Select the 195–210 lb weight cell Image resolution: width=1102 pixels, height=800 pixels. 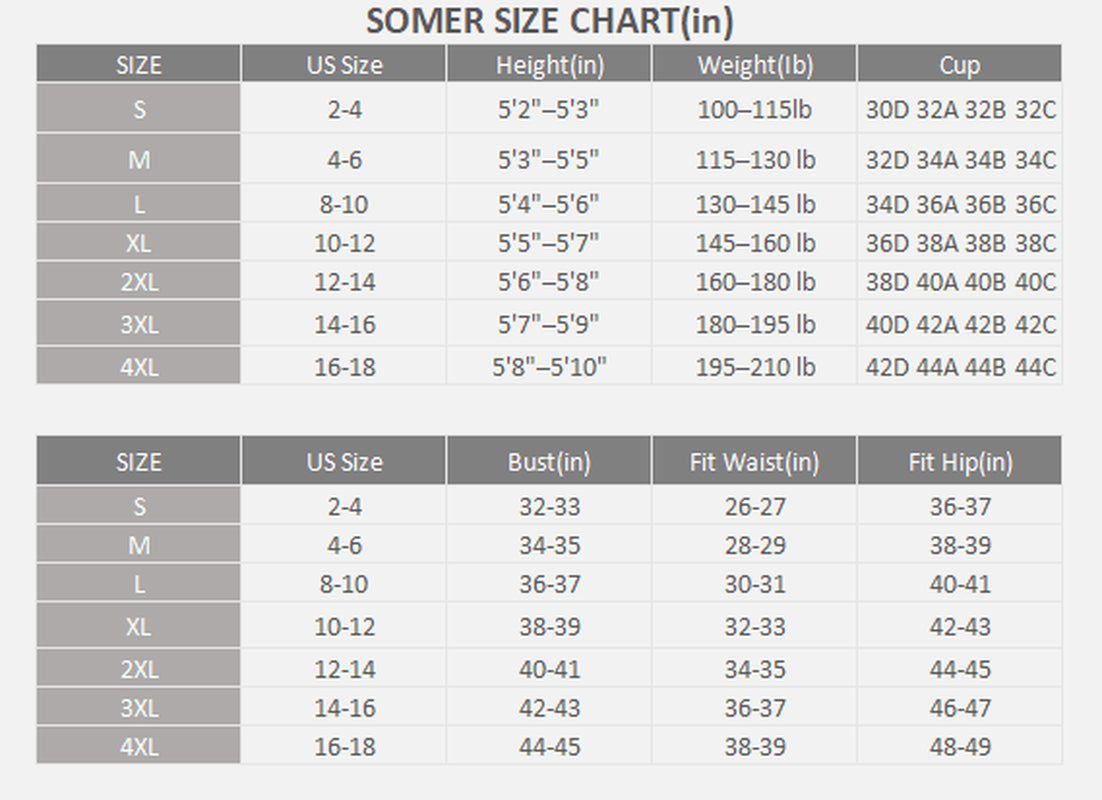(755, 367)
